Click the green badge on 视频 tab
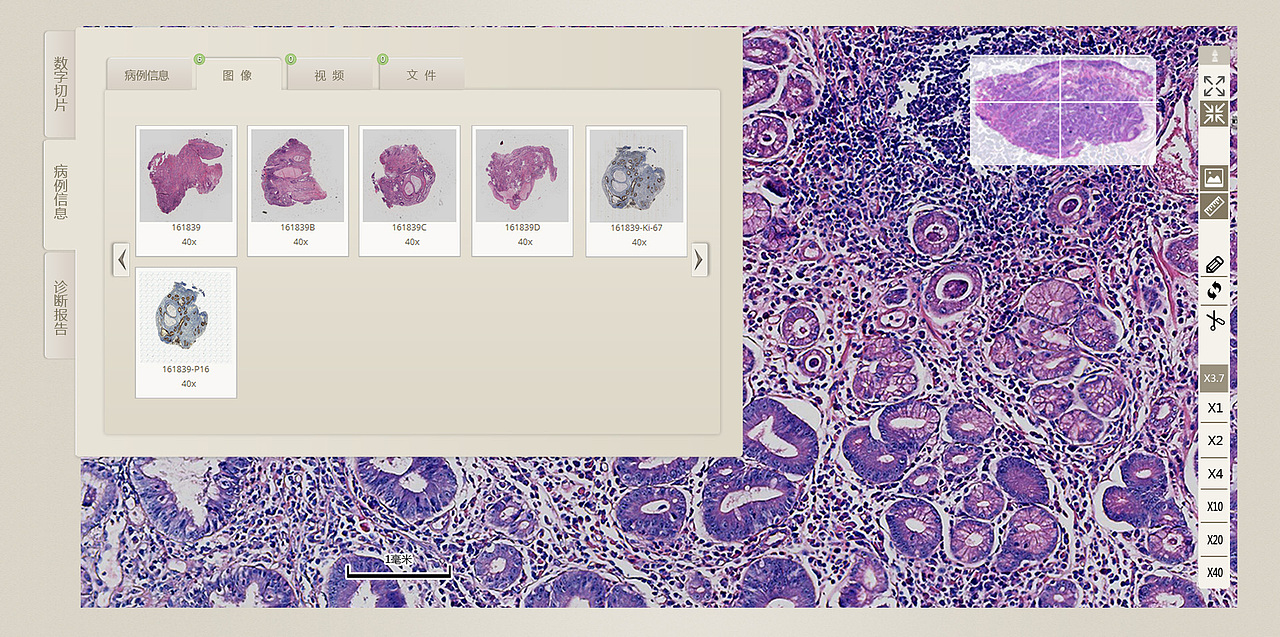The height and width of the screenshot is (637, 1280). pyautogui.click(x=291, y=59)
